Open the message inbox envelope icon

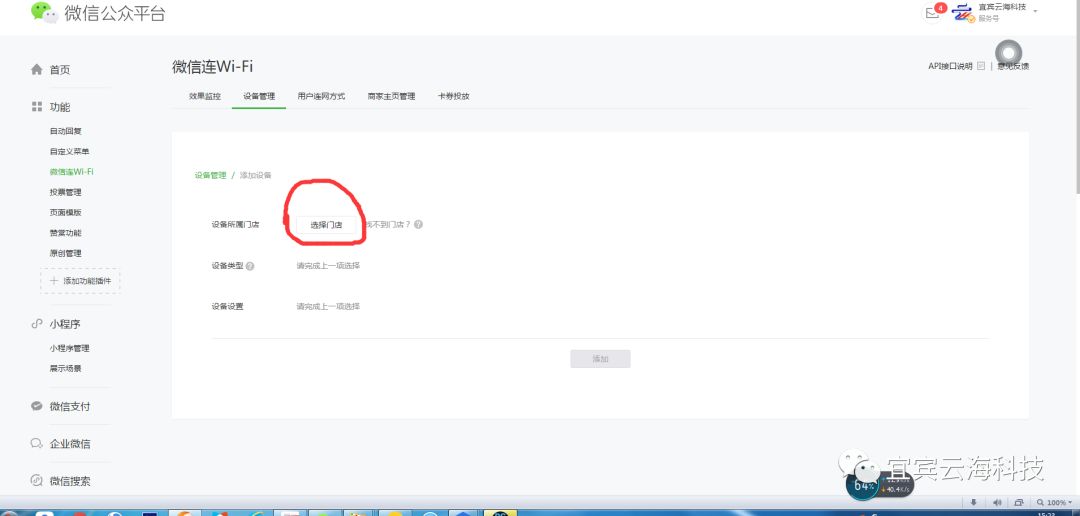coord(932,13)
